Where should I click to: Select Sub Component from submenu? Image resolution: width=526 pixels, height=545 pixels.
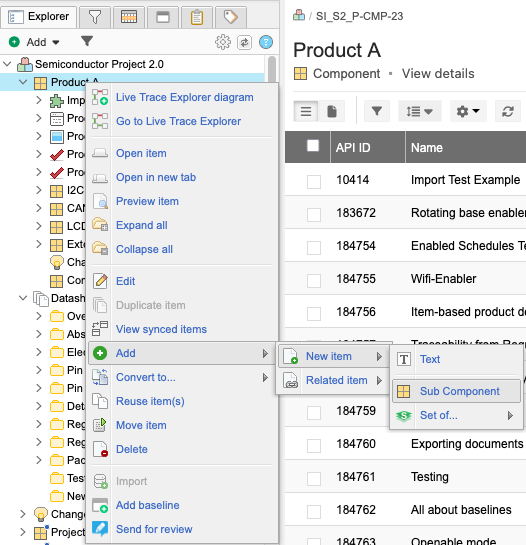tap(456, 391)
